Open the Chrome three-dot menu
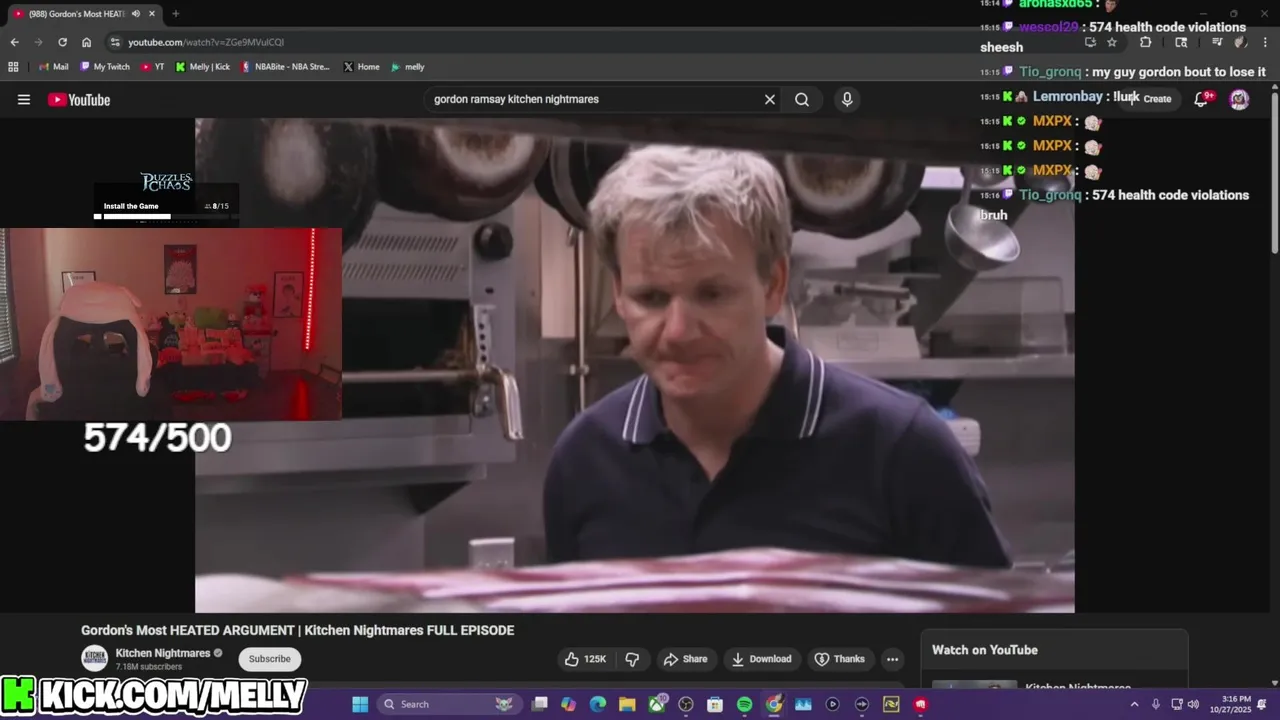The height and width of the screenshot is (720, 1280). tap(1265, 42)
